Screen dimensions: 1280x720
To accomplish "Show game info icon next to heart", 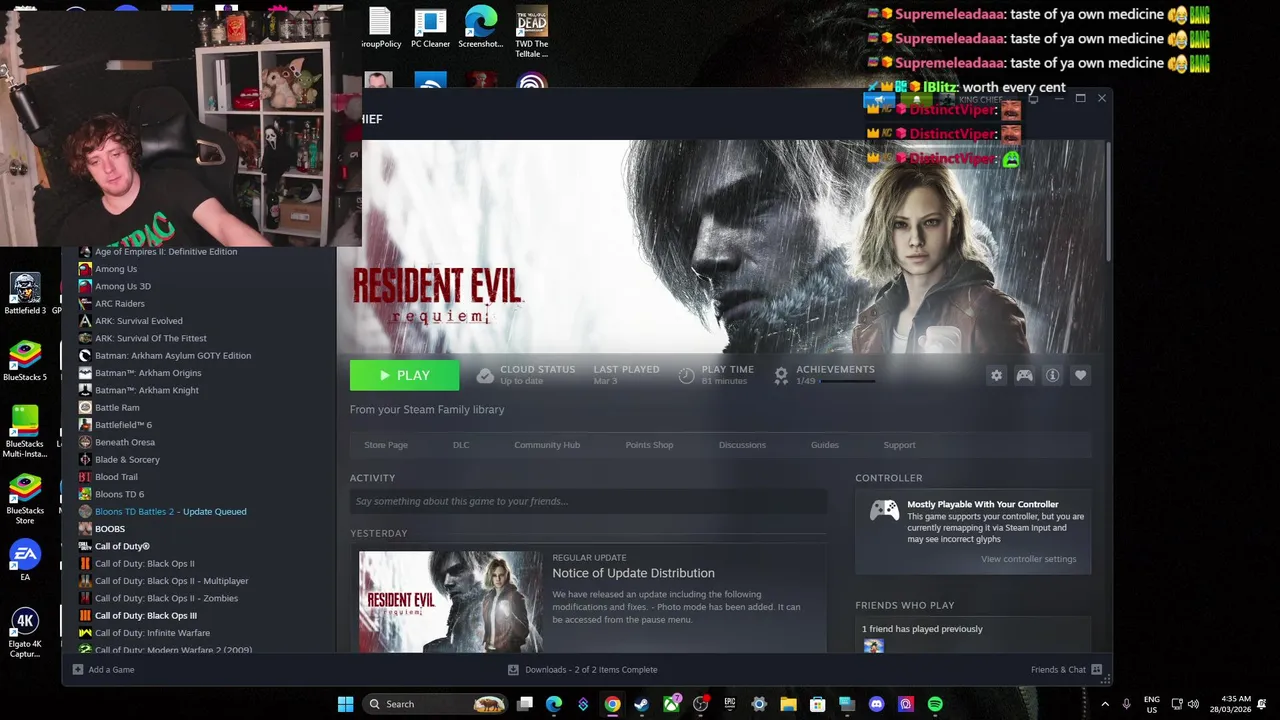I will (x=1052, y=375).
